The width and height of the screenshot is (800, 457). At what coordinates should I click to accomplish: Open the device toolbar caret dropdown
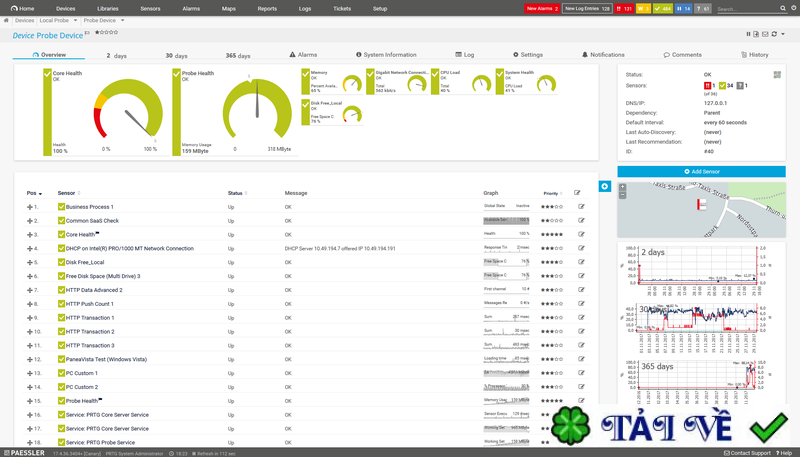coord(783,34)
